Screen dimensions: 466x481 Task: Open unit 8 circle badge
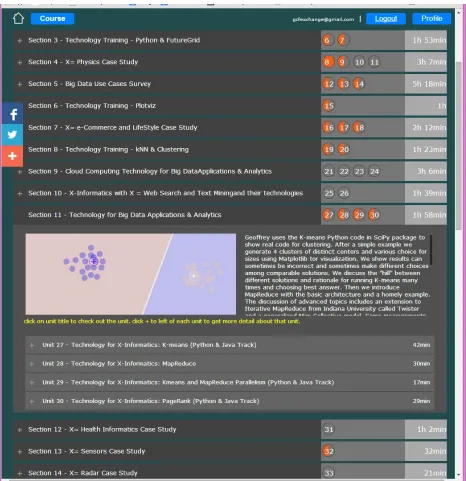coord(328,62)
